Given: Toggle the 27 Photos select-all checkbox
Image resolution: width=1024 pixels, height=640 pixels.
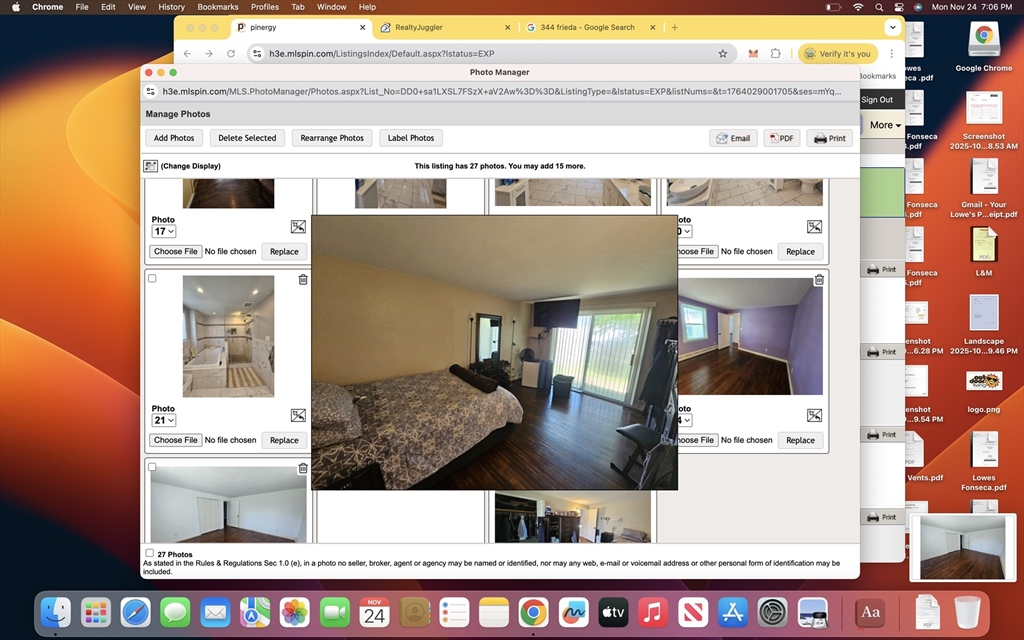Looking at the screenshot, I should tap(150, 553).
